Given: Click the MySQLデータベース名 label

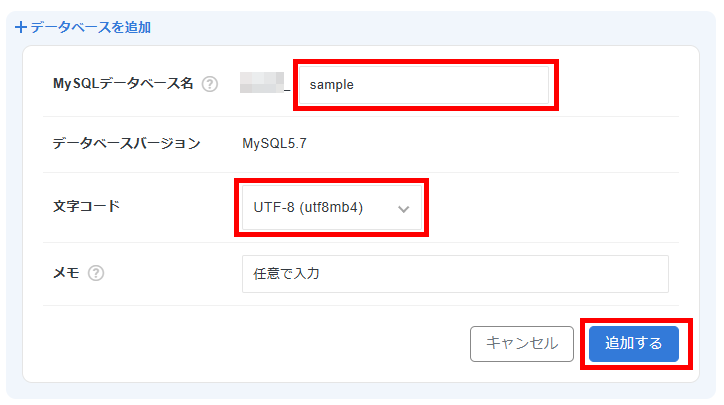Looking at the screenshot, I should click(122, 85).
